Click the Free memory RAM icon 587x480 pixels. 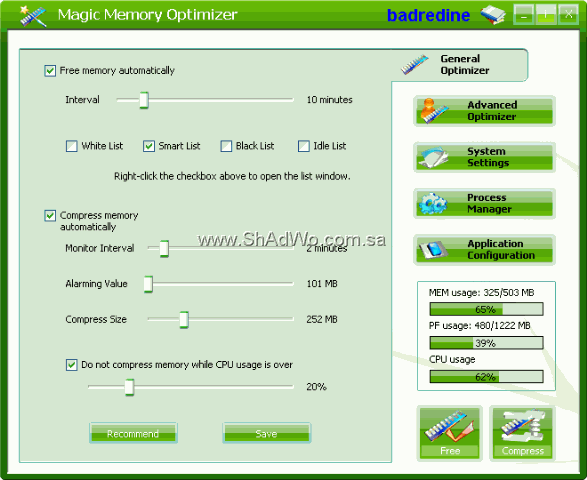coord(449,426)
